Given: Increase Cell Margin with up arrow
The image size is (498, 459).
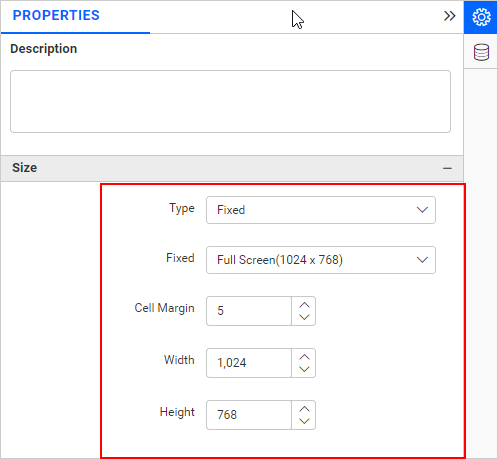Looking at the screenshot, I should click(304, 305).
